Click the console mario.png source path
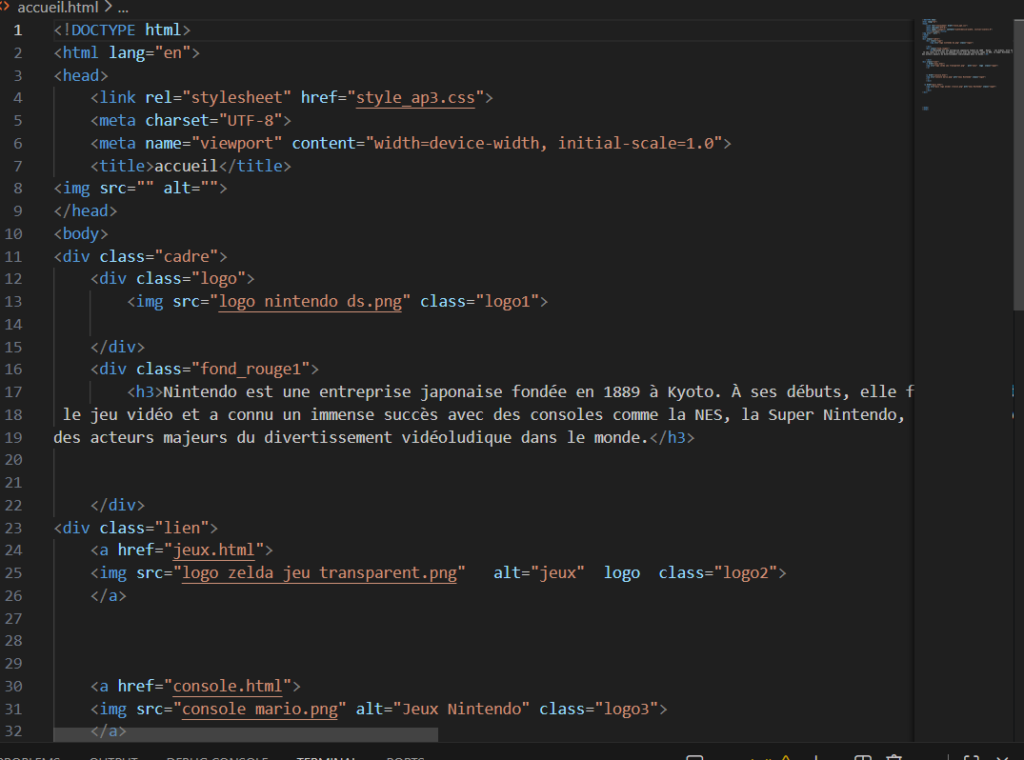 pos(260,709)
